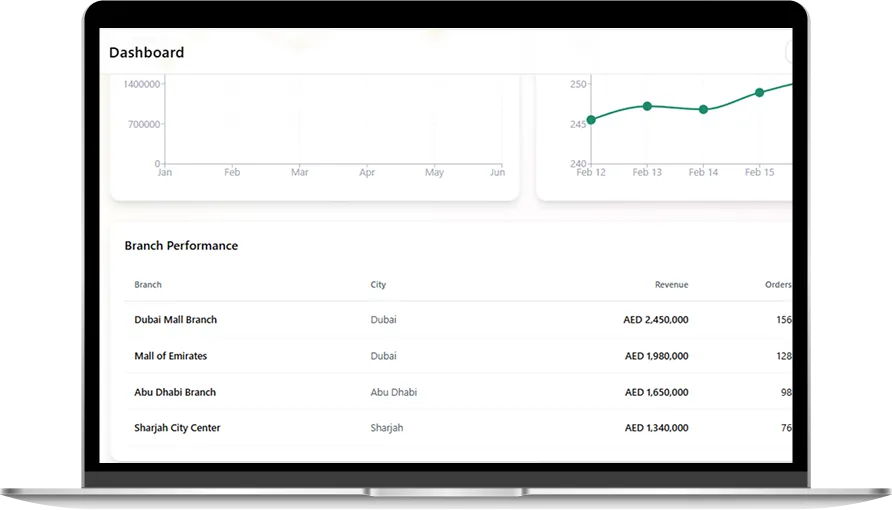Click the Dashboard page title
The image size is (892, 510).
(146, 53)
